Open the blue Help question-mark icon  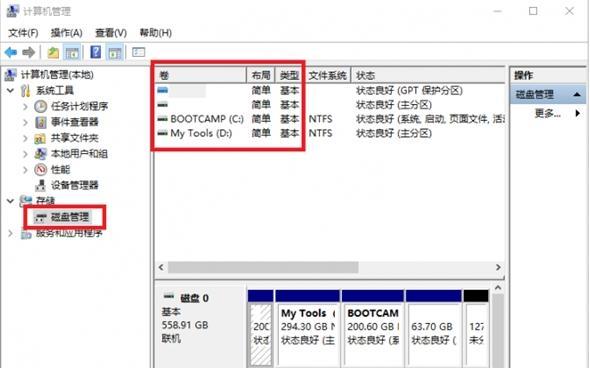(96, 52)
